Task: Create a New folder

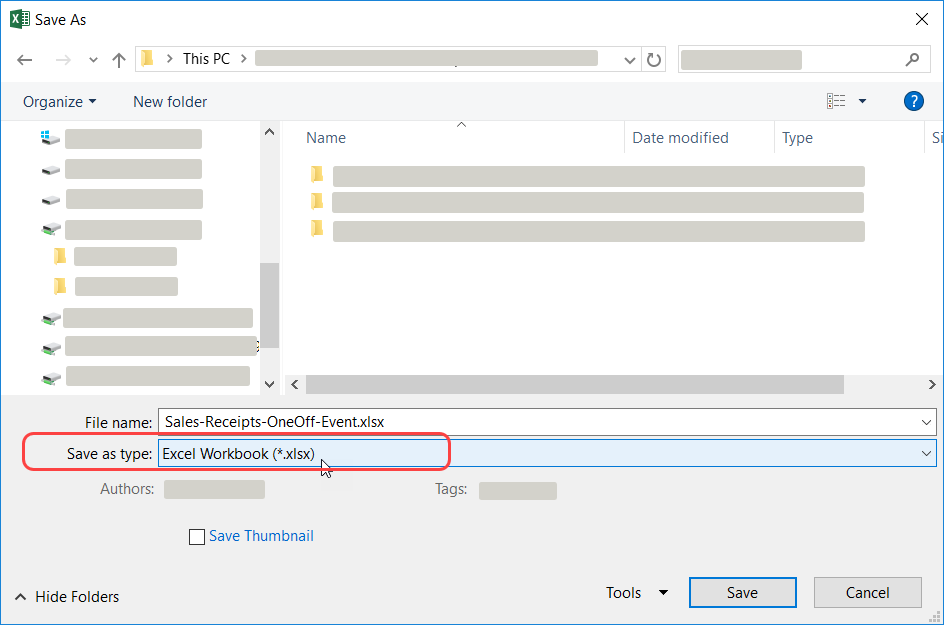Action: [x=170, y=101]
